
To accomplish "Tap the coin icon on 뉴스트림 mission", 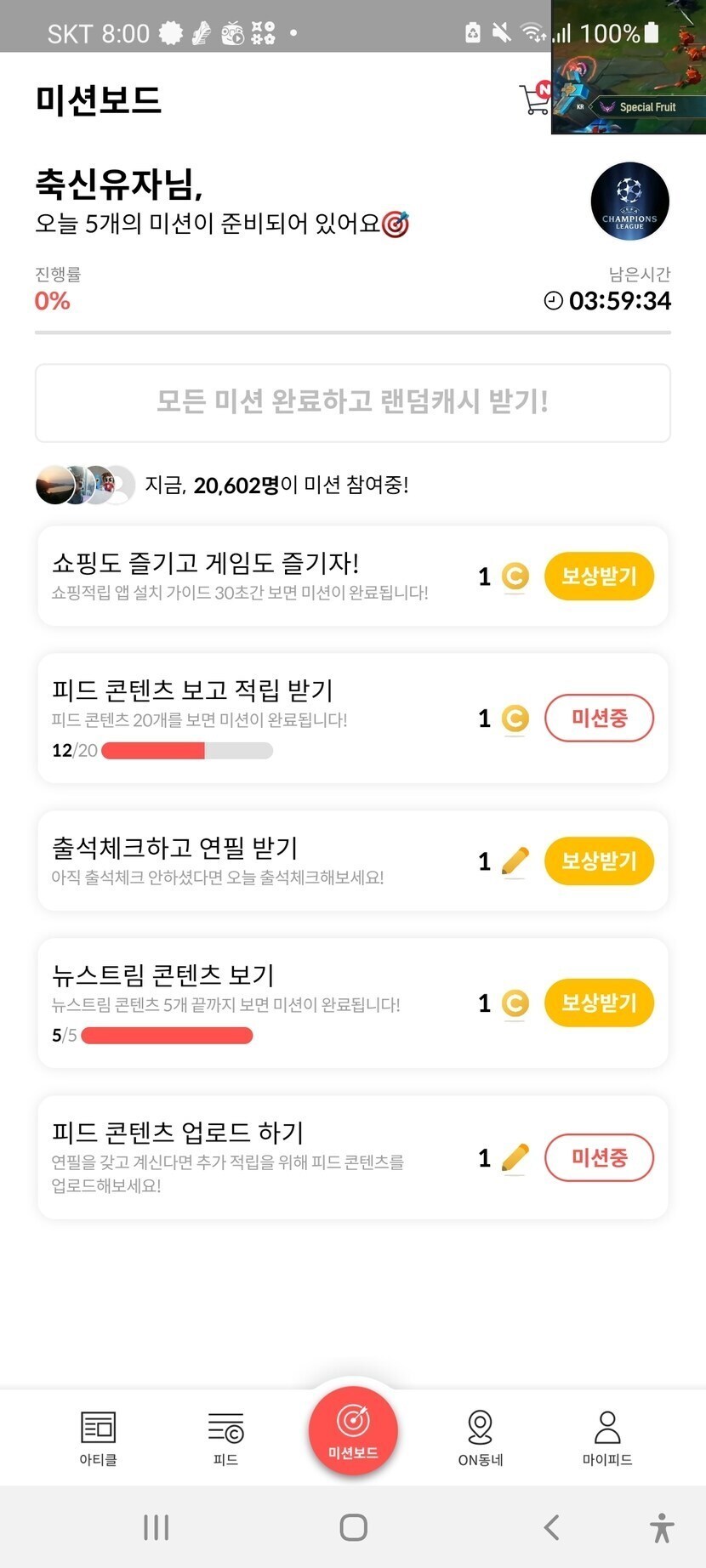I will pyautogui.click(x=515, y=1004).
